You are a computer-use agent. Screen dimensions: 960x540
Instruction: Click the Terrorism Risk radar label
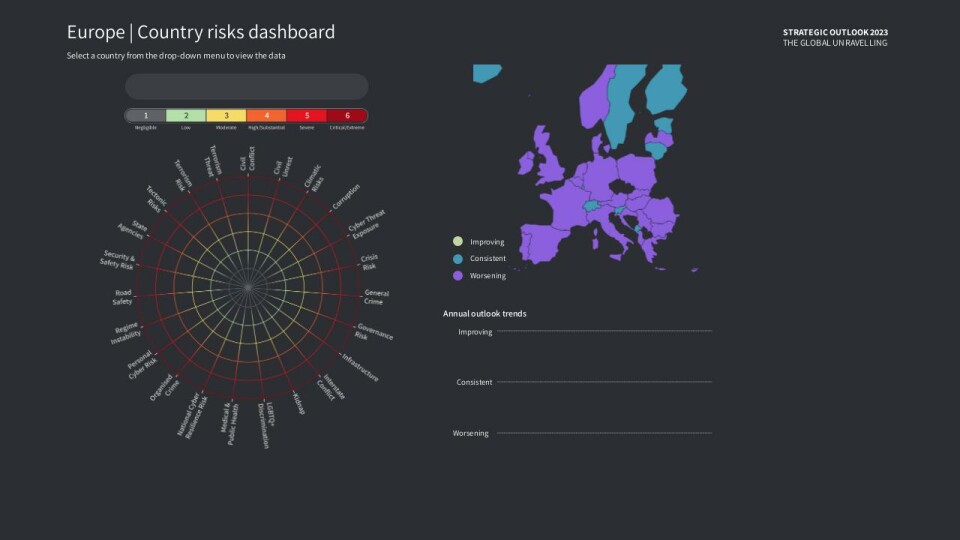tap(182, 176)
